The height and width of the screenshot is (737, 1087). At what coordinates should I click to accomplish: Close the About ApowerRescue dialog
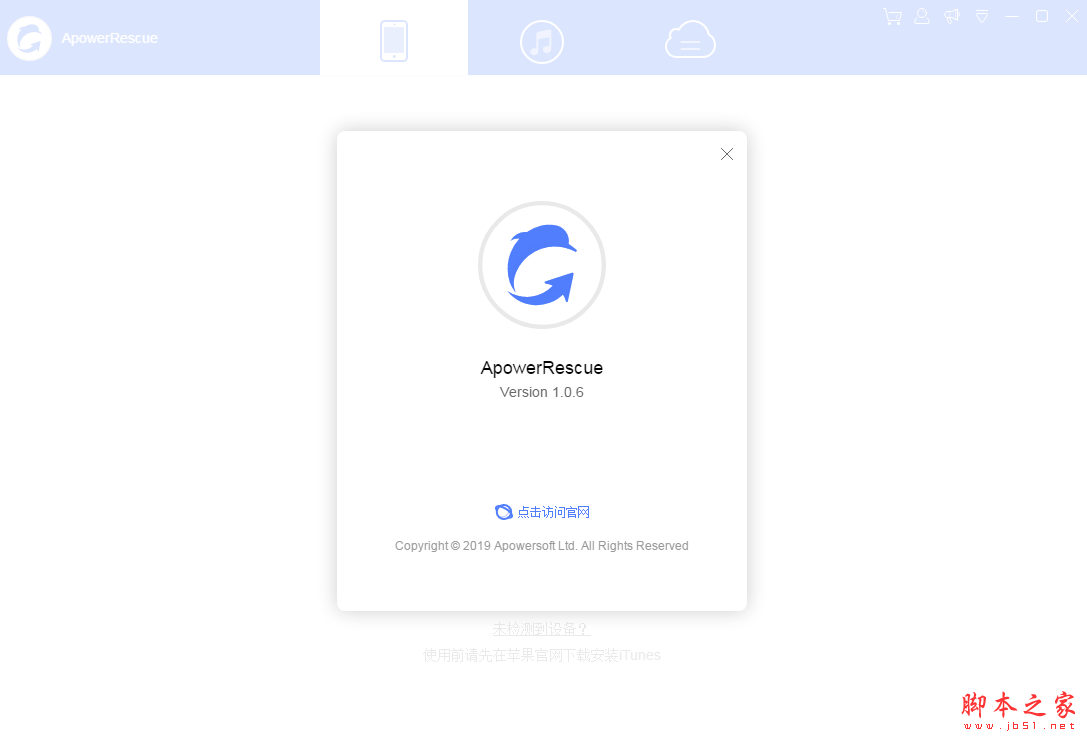[x=727, y=154]
